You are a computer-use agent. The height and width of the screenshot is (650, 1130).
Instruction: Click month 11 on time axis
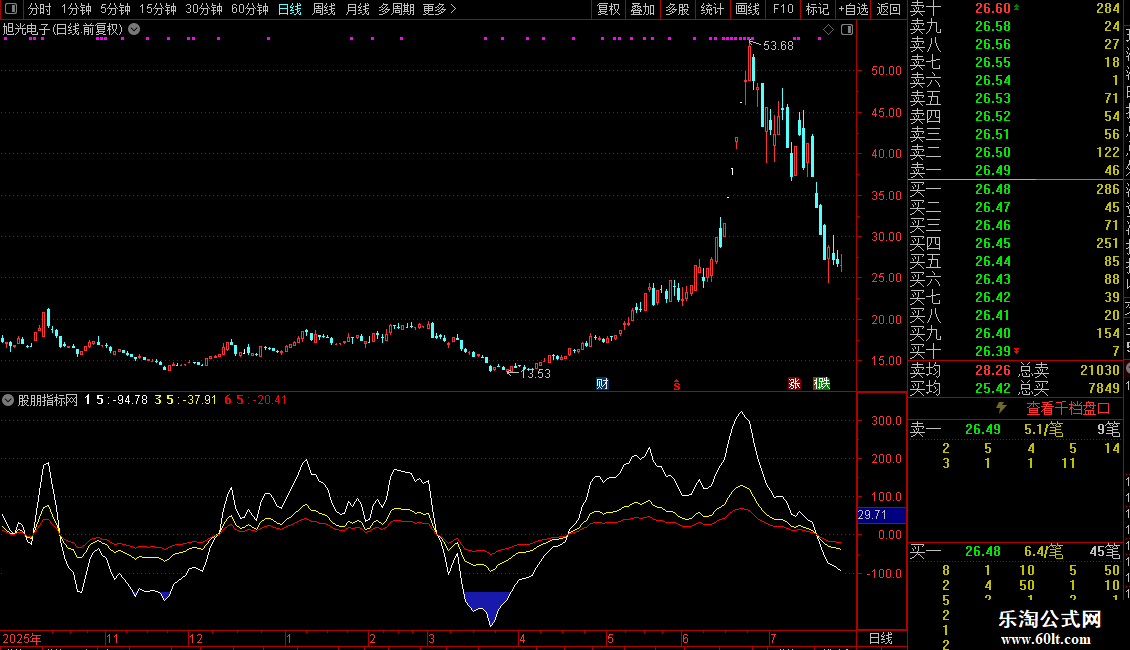[x=112, y=638]
